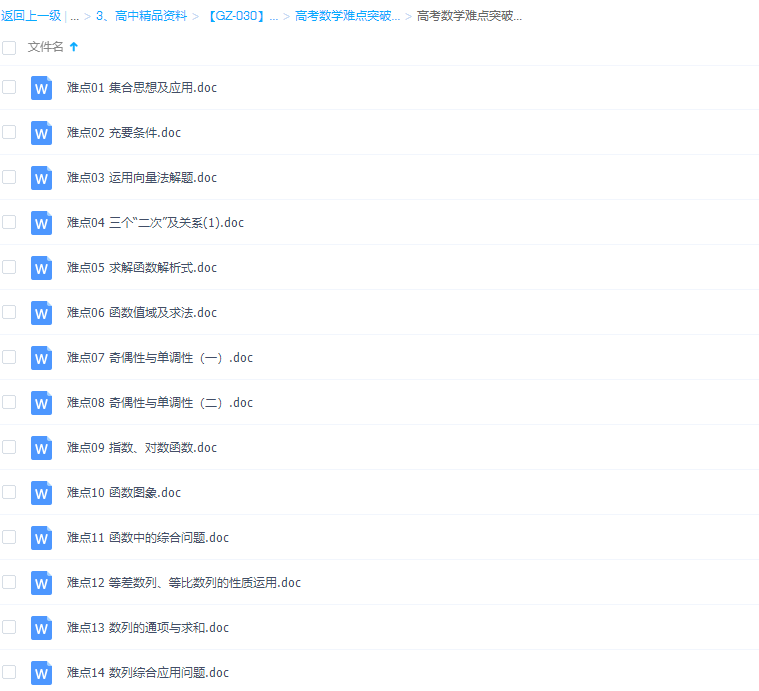Screen dimensions: 759x691
Task: Click the Word icon for 难点11 函数中的综合问题.doc
Action: (x=41, y=538)
